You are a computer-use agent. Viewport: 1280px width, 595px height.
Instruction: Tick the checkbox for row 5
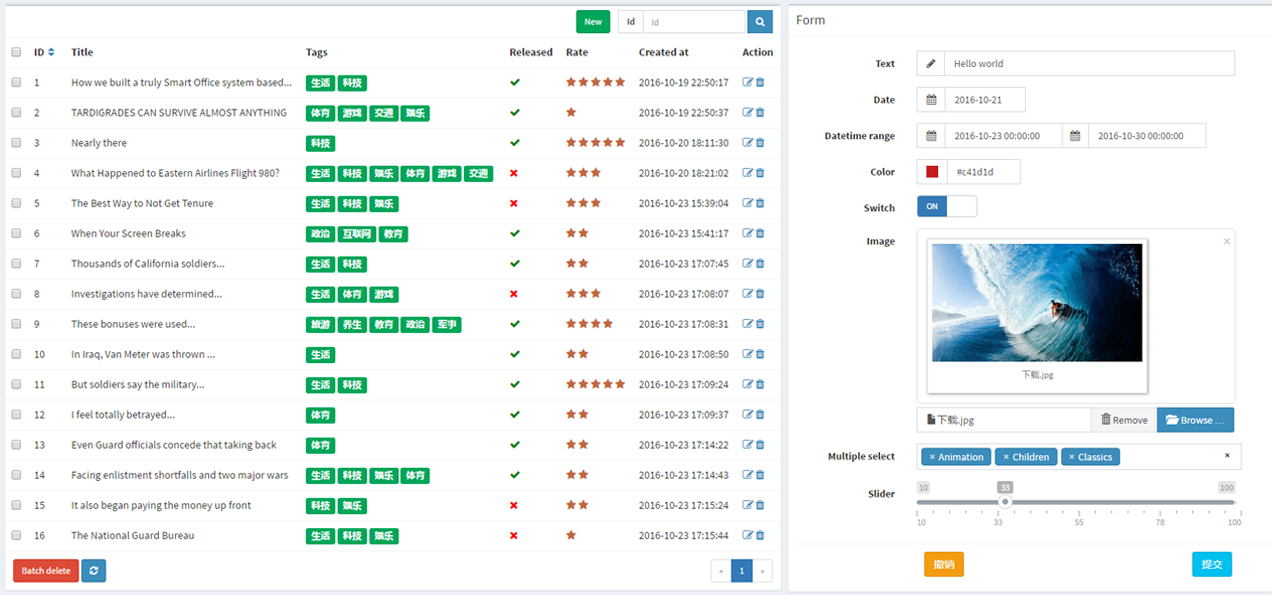[16, 203]
